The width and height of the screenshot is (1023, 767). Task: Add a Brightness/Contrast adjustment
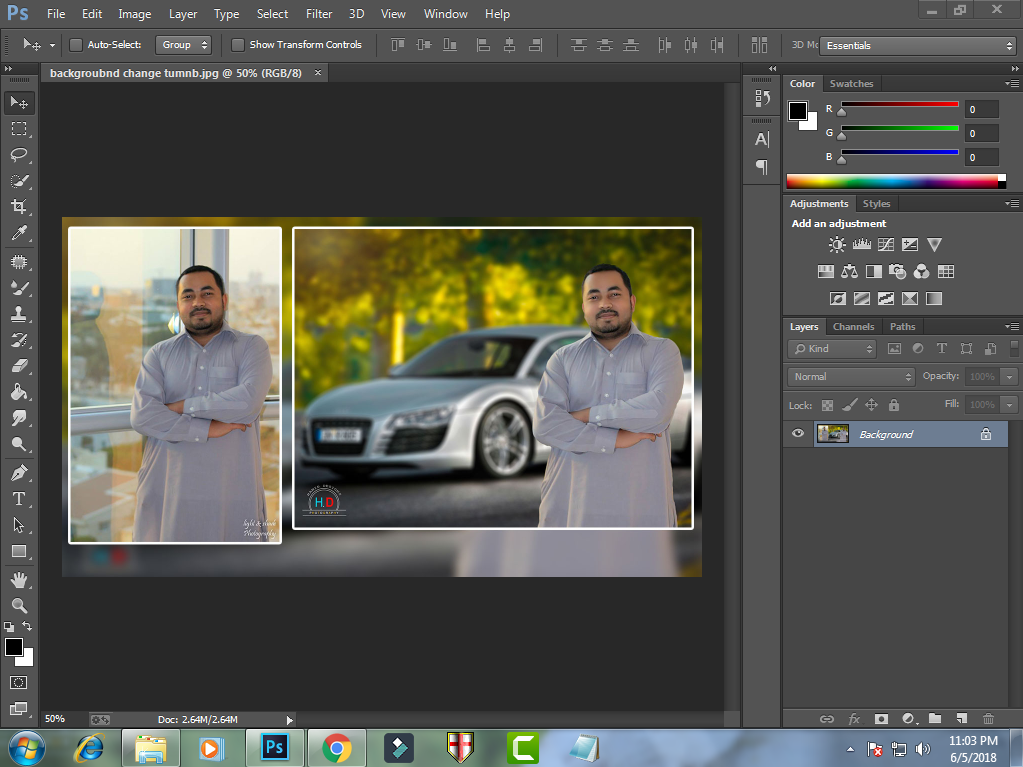pyautogui.click(x=836, y=245)
